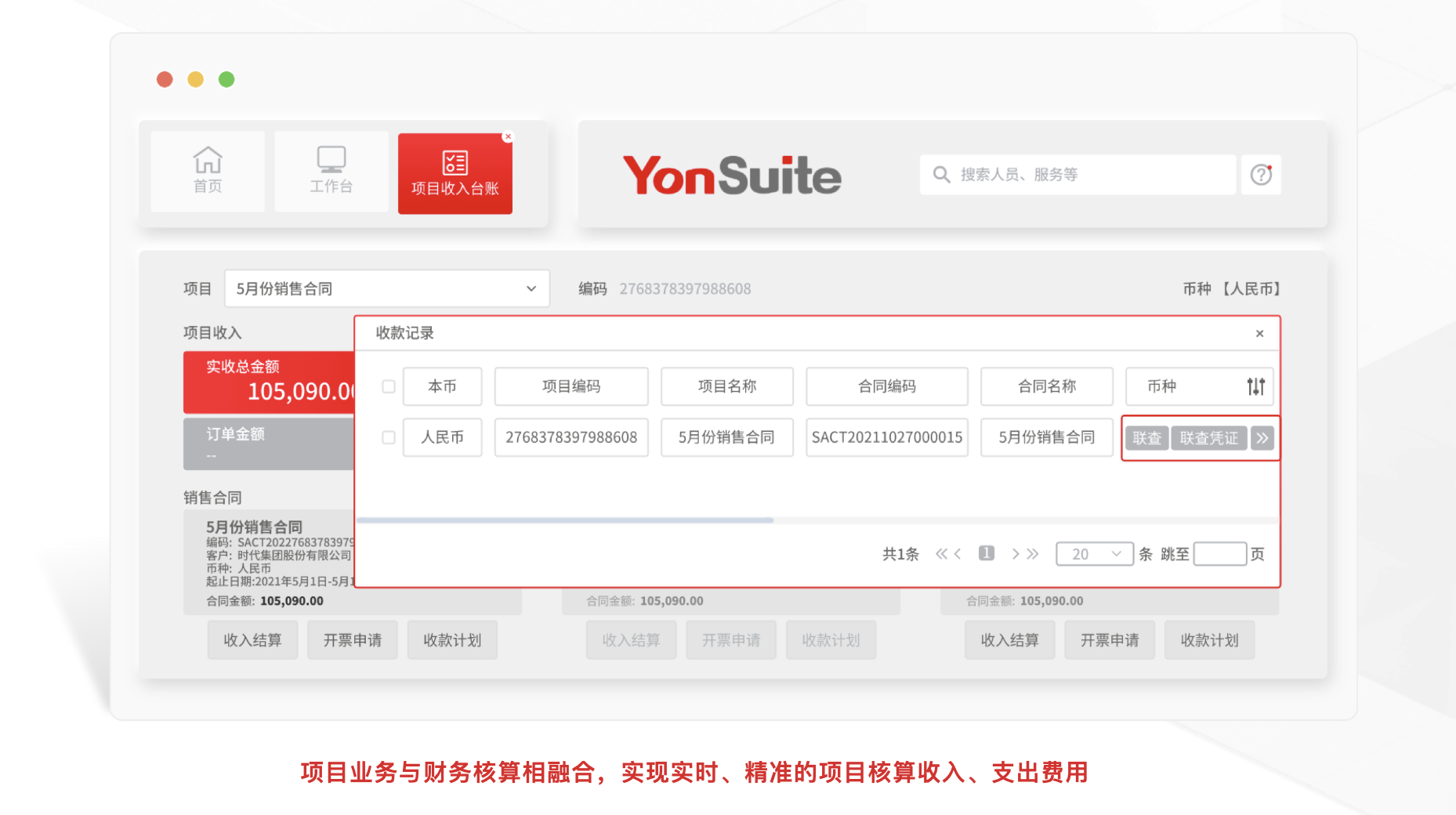This screenshot has width=1456, height=815.
Task: Close the 收款记录 dialog
Action: point(1259,334)
